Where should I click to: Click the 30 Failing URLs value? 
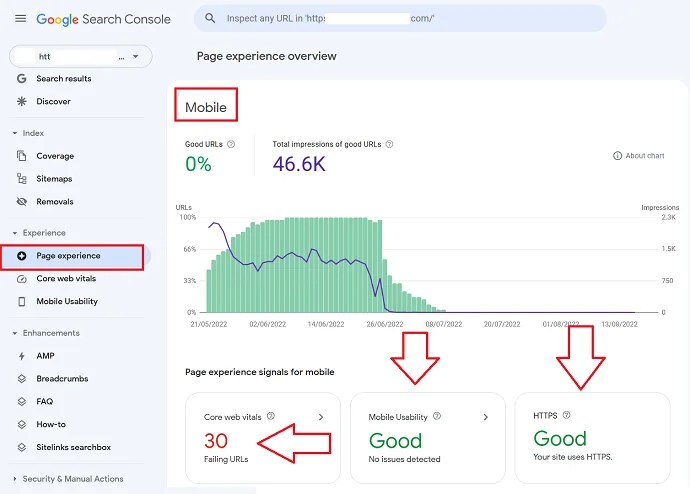click(216, 441)
